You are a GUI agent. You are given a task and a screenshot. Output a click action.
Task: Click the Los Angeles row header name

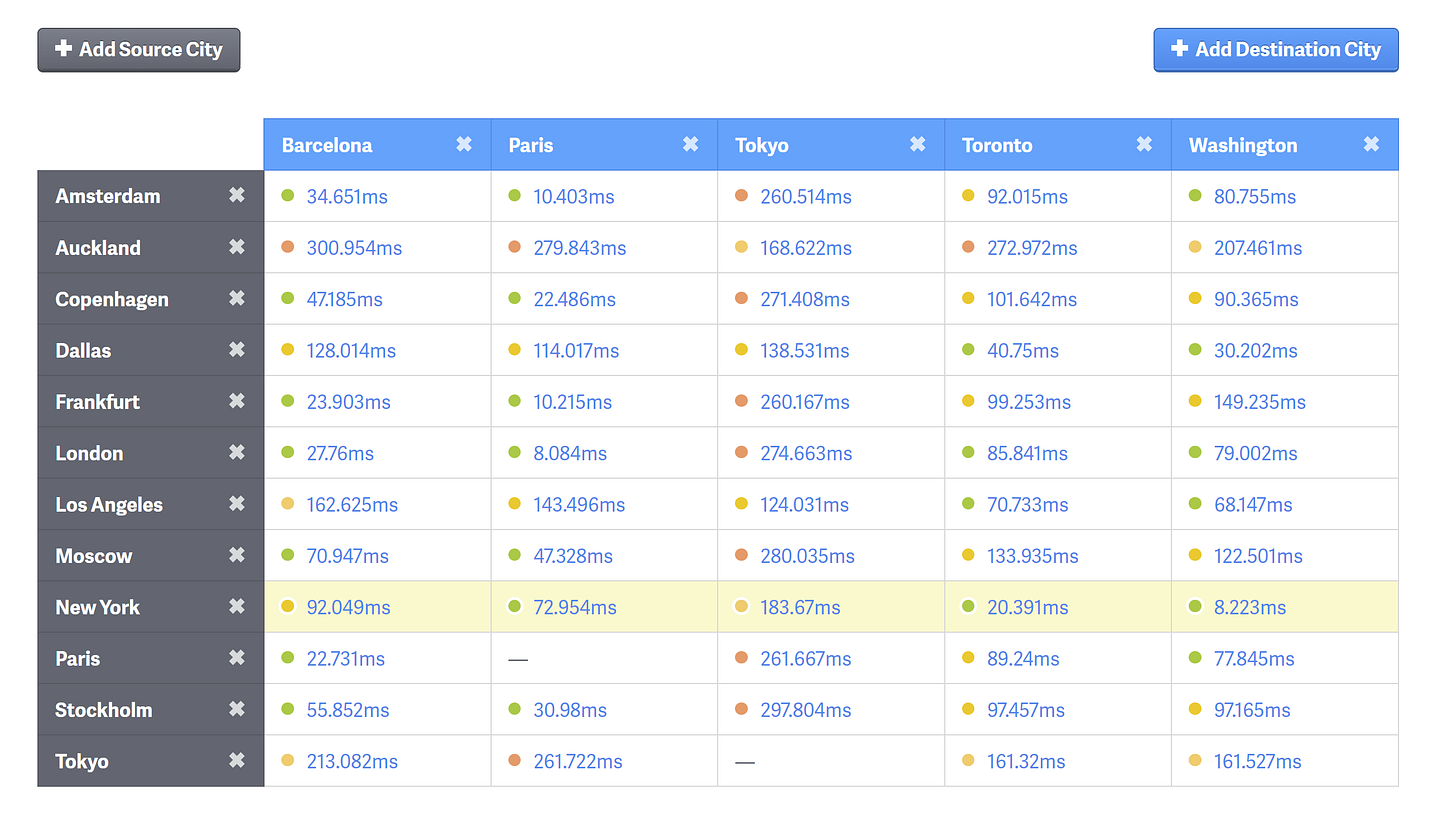109,505
